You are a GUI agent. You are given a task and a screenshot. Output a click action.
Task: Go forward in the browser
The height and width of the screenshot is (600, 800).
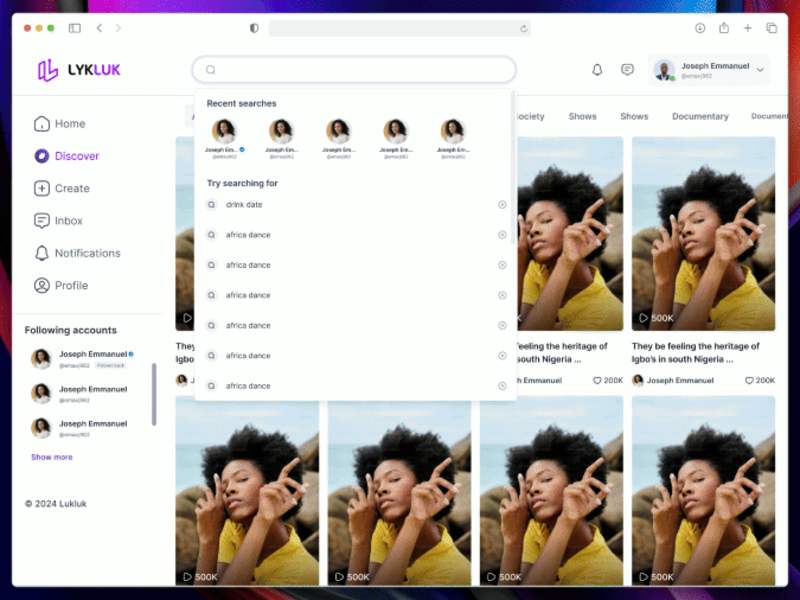coord(118,28)
